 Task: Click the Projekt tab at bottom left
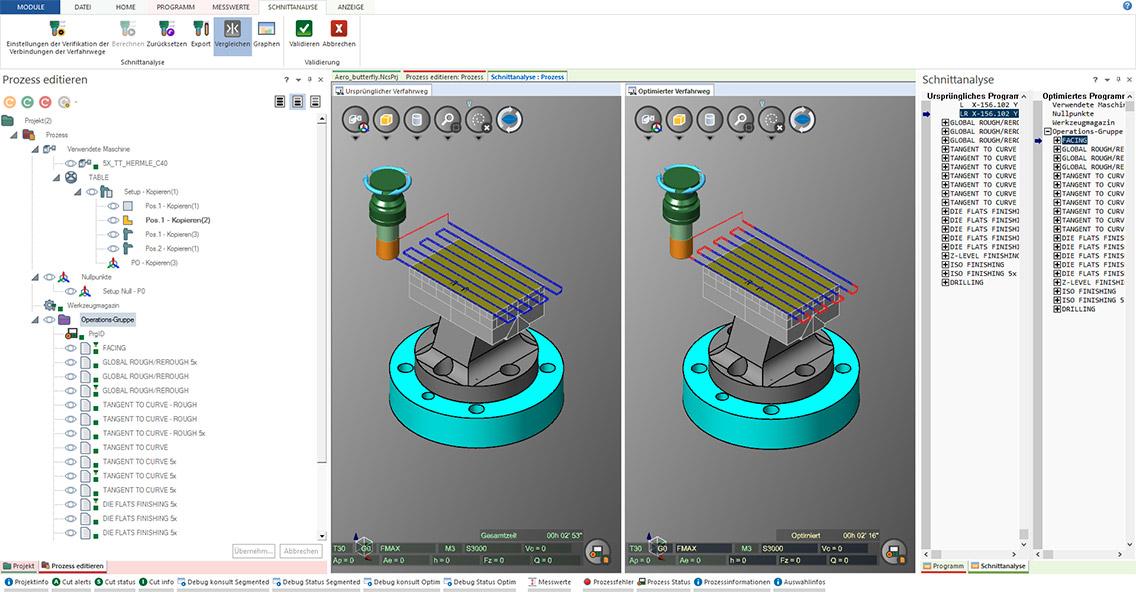20,566
